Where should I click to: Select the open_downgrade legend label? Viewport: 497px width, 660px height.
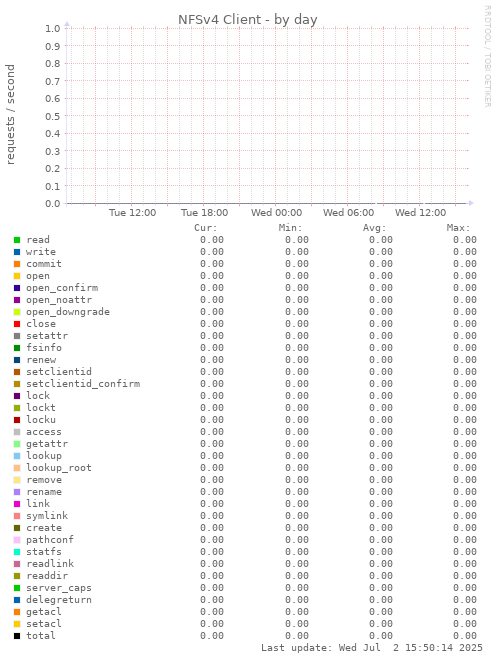coord(68,312)
